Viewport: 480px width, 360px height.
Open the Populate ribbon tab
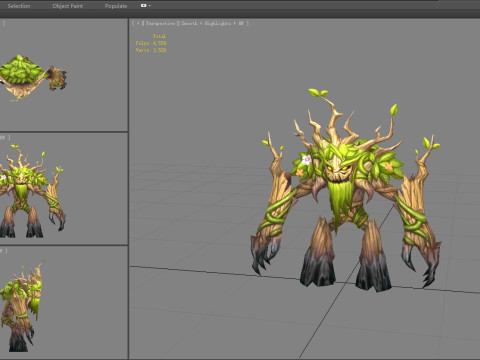116,6
